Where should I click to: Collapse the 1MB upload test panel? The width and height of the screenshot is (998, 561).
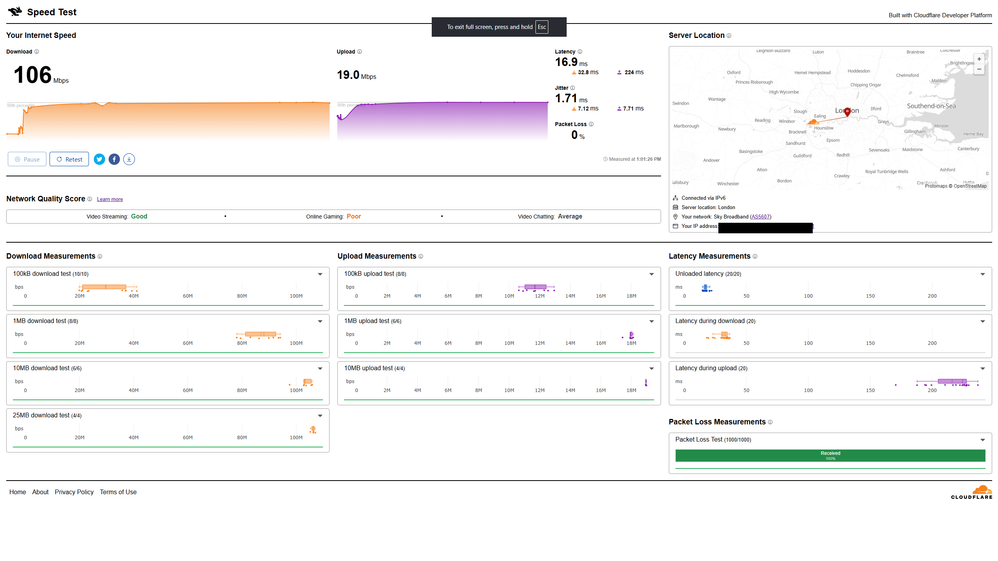[650, 321]
